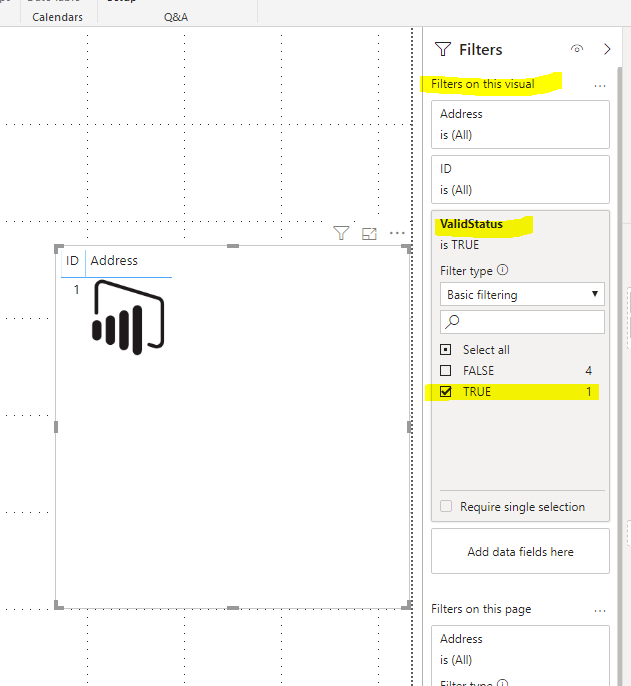The width and height of the screenshot is (631, 686).
Task: Open more options ellipsis above the table visual
Action: (397, 233)
